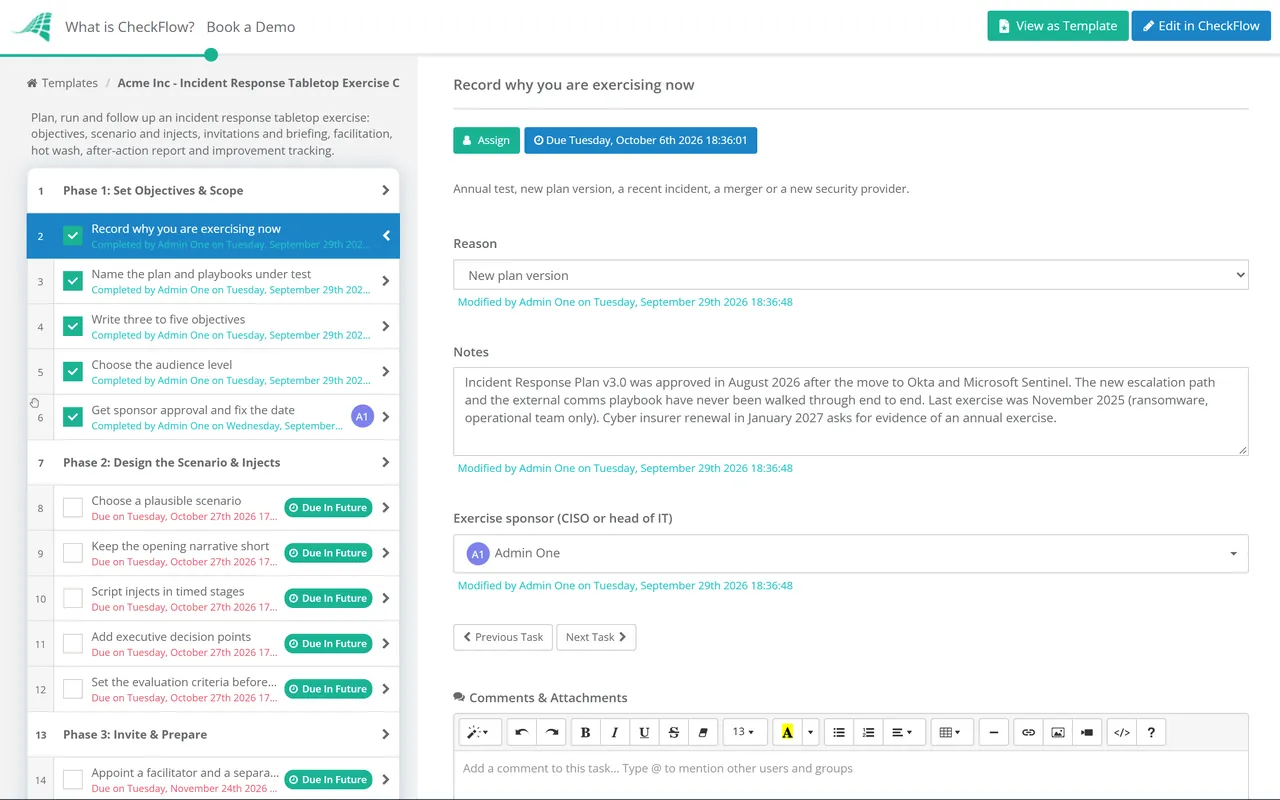Toggle bold formatting in comment editor
Screen dimensions: 1280x800
click(586, 732)
